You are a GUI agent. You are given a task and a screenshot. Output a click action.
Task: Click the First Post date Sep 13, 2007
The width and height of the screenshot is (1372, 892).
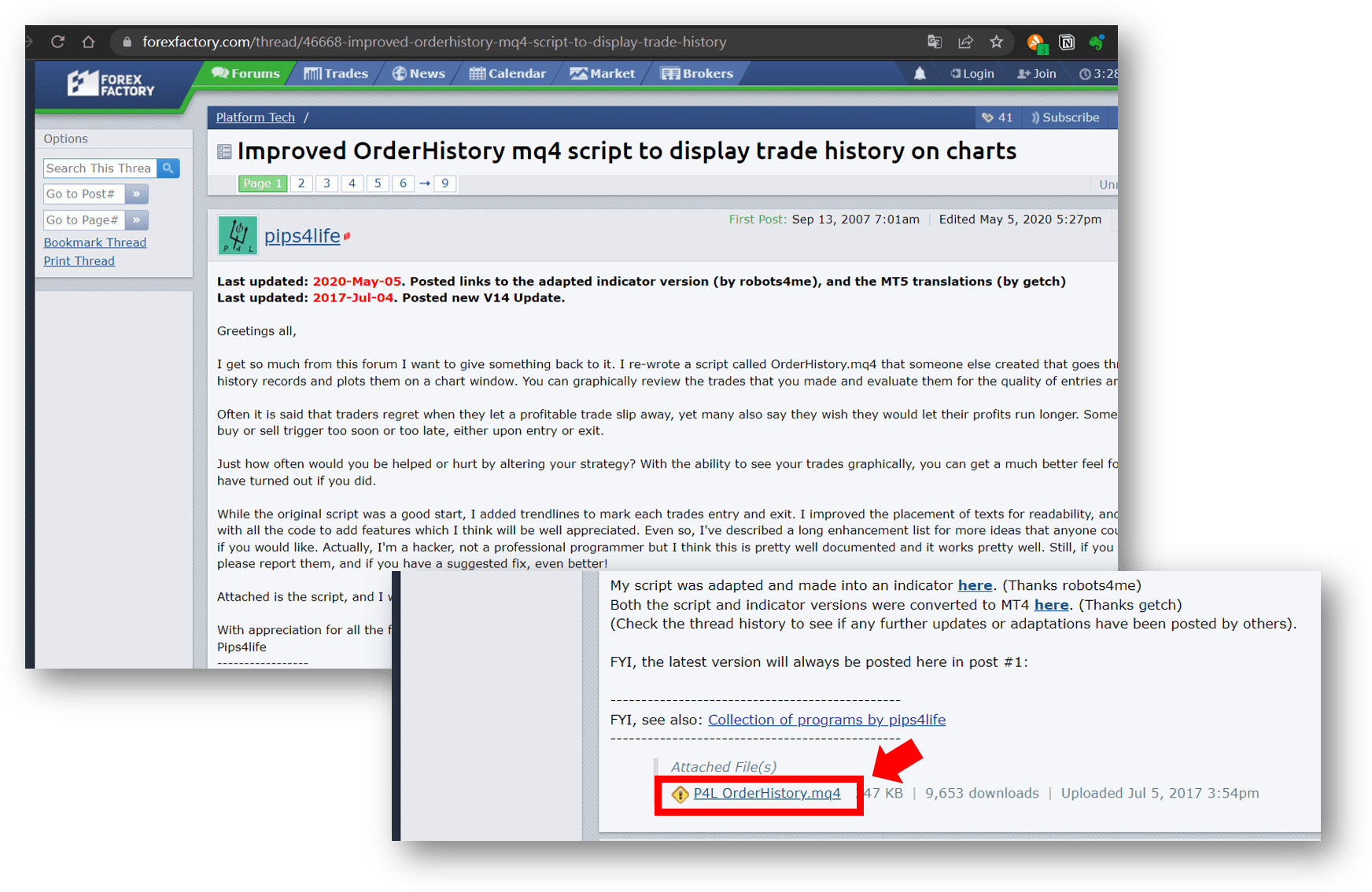tap(856, 219)
